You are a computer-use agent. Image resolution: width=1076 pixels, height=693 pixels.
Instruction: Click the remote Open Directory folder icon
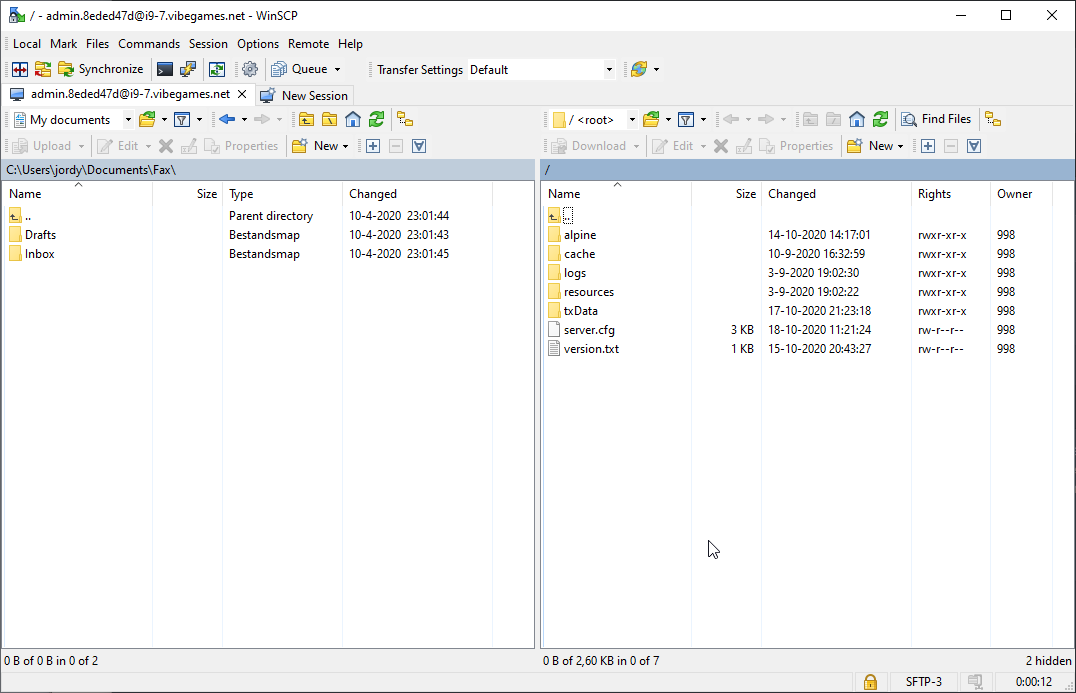tap(651, 120)
